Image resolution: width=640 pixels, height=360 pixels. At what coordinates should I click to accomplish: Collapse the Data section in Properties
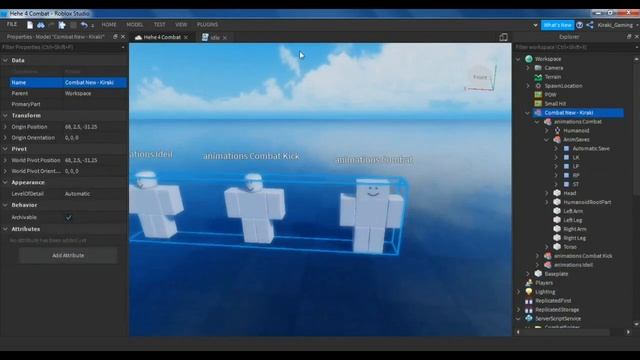point(5,60)
